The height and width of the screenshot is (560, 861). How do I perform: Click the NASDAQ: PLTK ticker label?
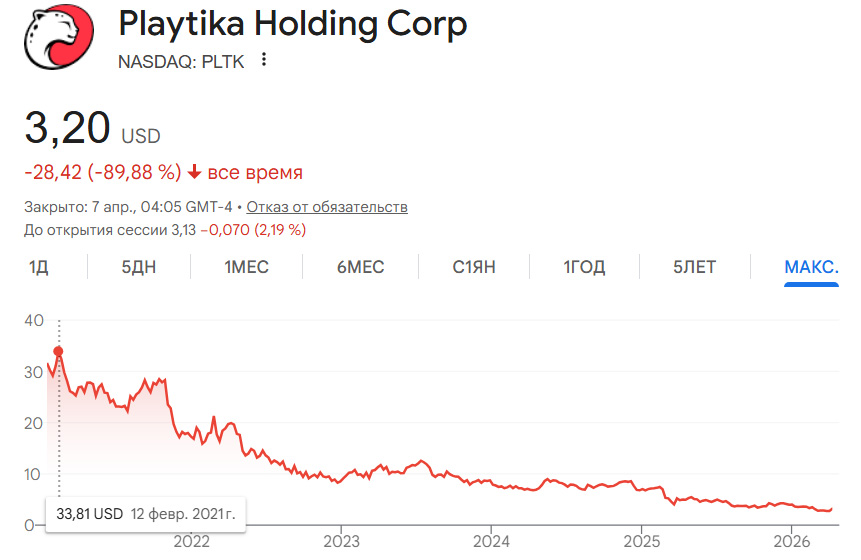180,60
